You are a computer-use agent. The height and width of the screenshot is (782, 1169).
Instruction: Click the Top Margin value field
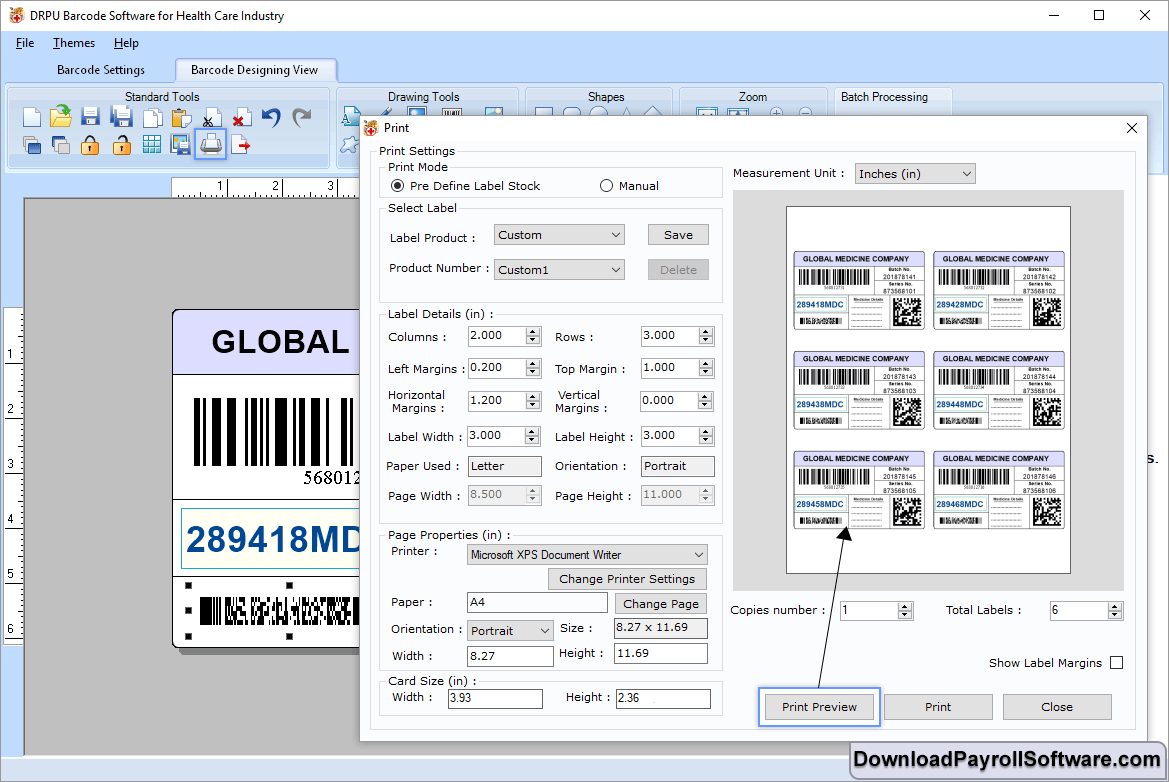point(669,368)
